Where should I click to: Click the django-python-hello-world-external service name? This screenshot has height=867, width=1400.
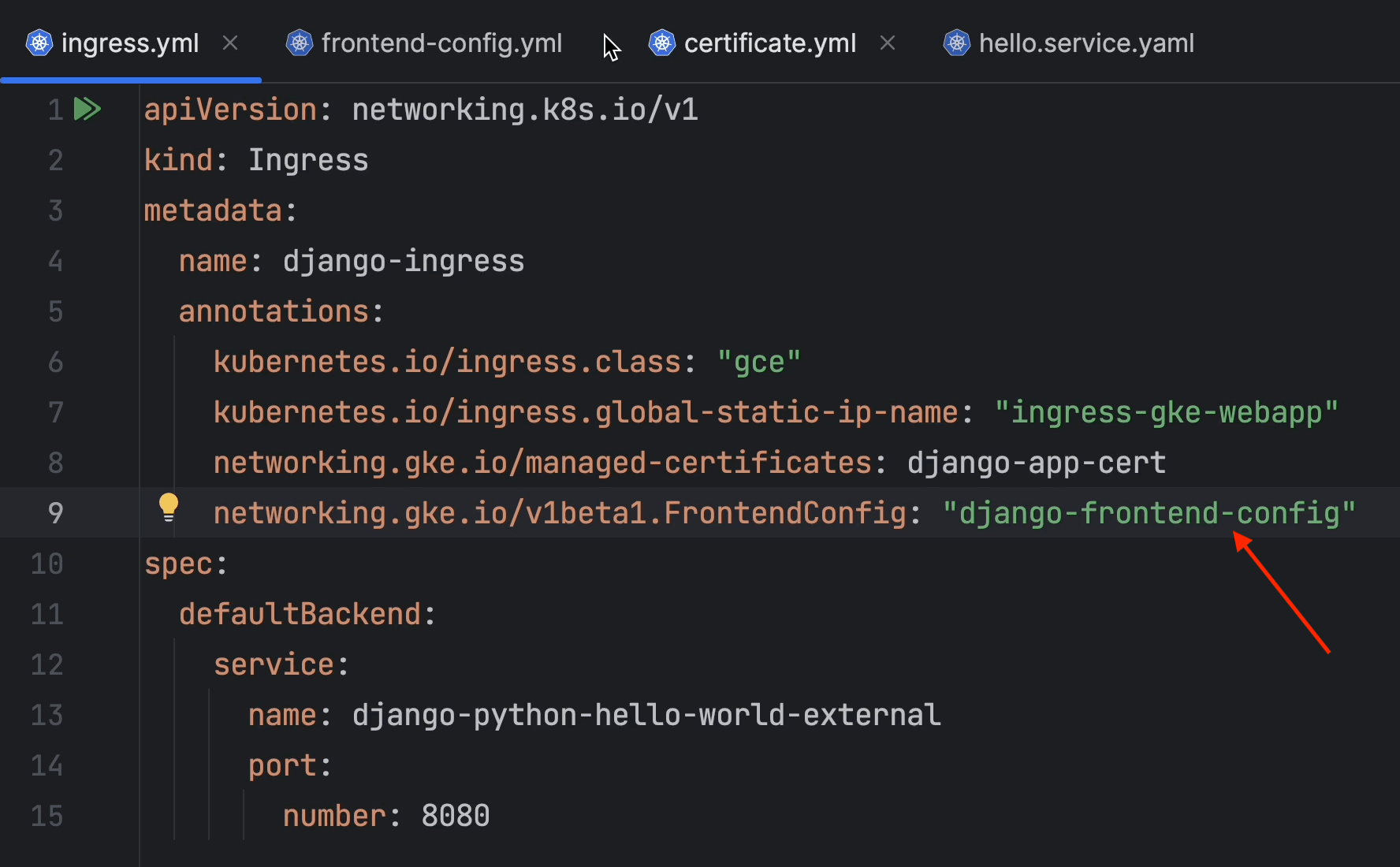tap(646, 715)
